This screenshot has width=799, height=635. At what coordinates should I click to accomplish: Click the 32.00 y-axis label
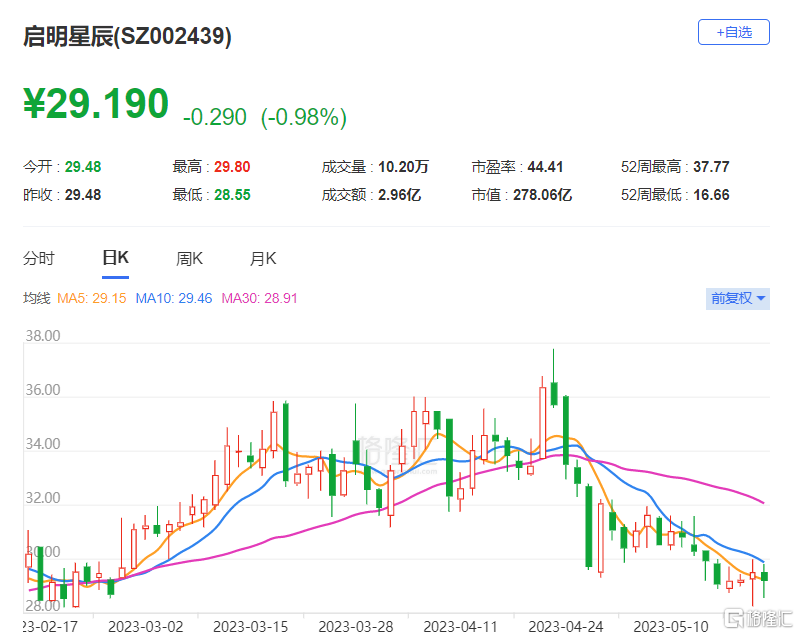43,497
